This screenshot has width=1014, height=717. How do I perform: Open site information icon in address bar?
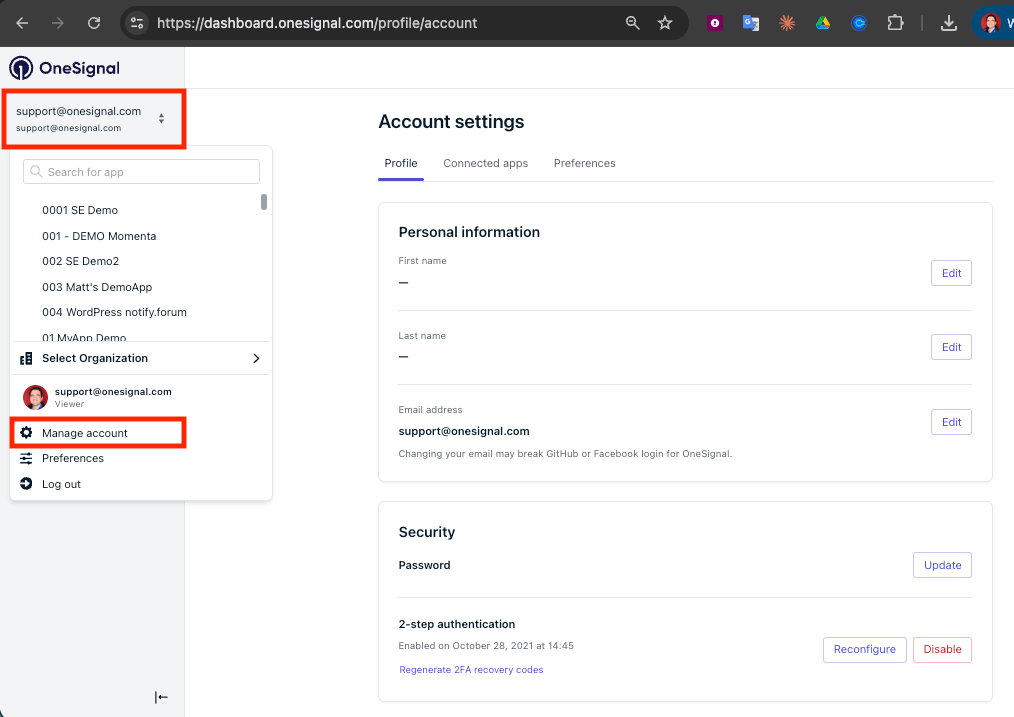pyautogui.click(x=137, y=23)
